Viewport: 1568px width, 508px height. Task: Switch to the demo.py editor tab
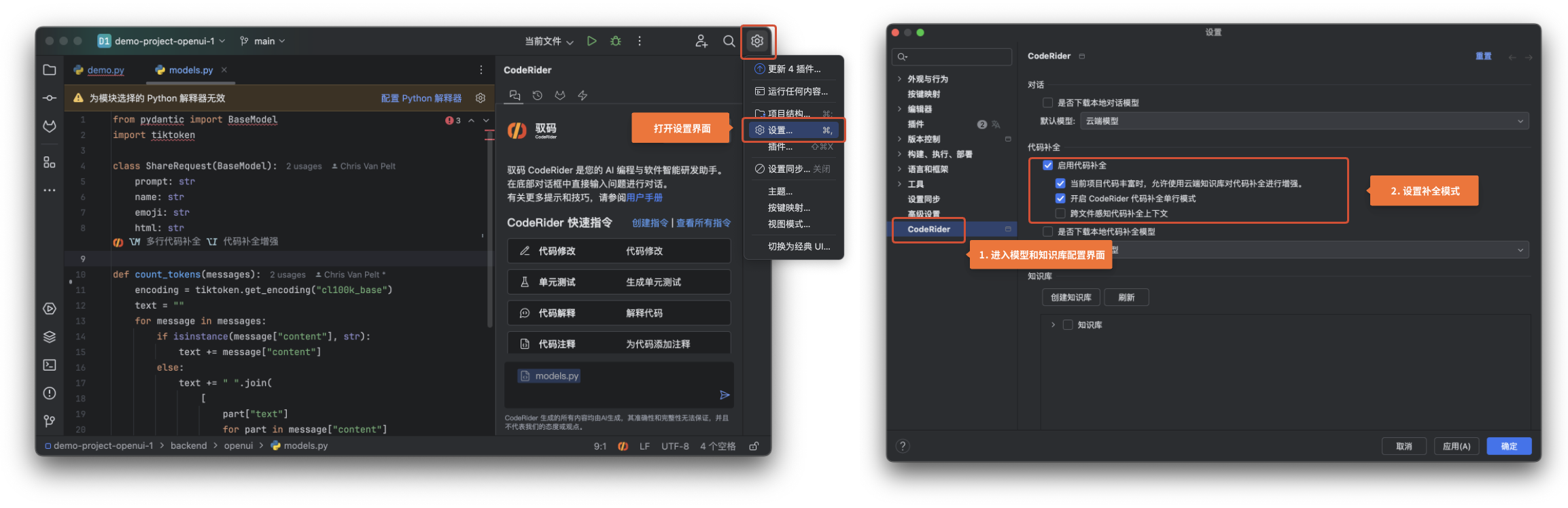click(99, 70)
